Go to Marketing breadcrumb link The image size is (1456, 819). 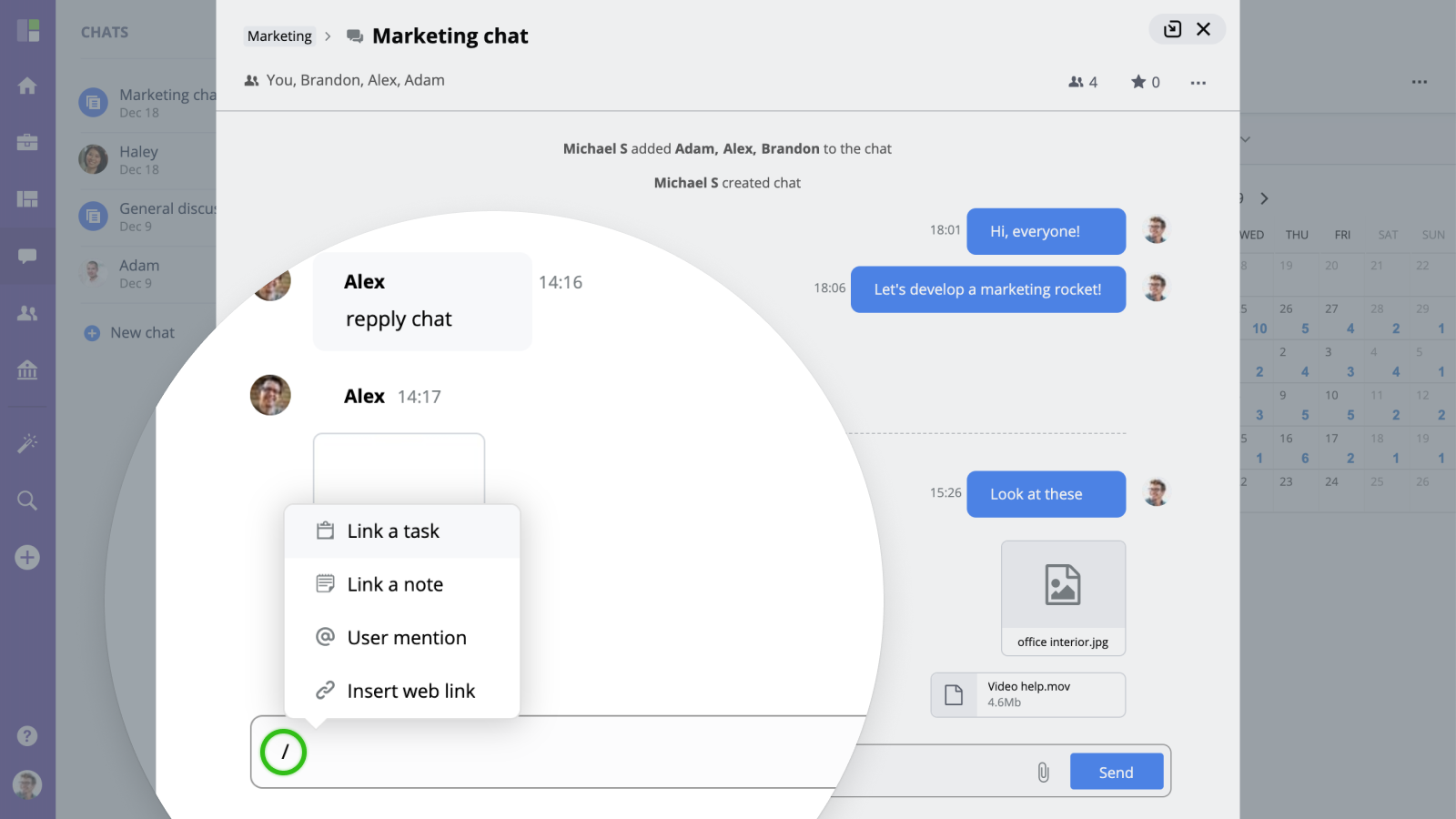pyautogui.click(x=279, y=36)
